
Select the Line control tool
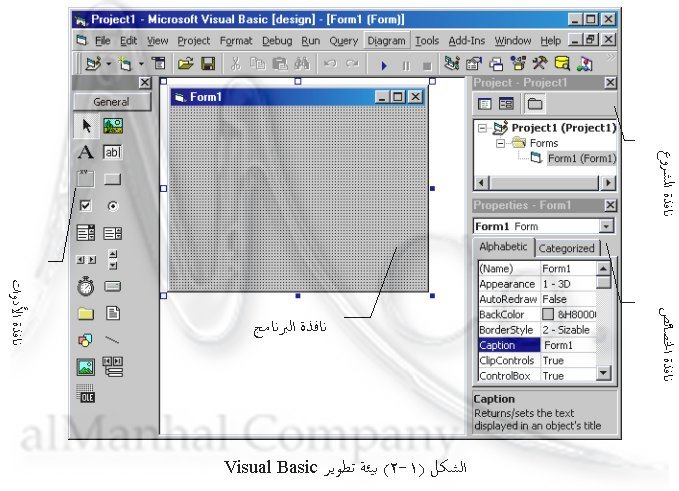pos(112,340)
